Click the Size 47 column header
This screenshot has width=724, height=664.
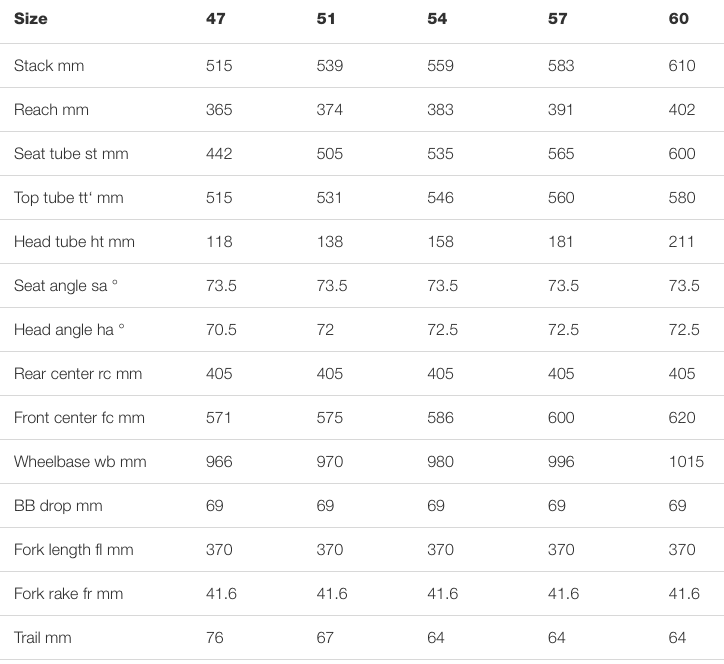coord(216,18)
